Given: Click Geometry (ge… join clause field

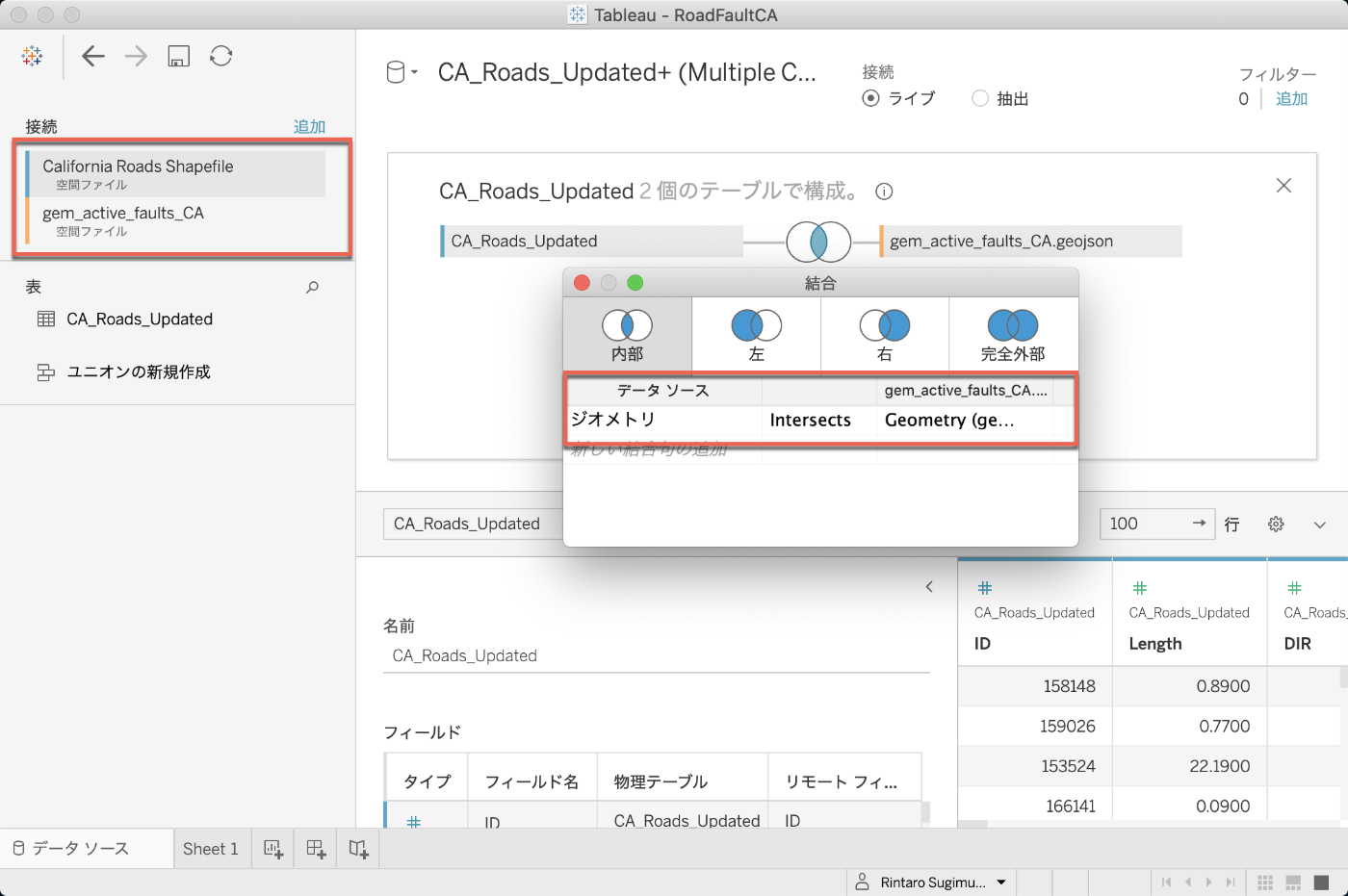Looking at the screenshot, I should 966,420.
